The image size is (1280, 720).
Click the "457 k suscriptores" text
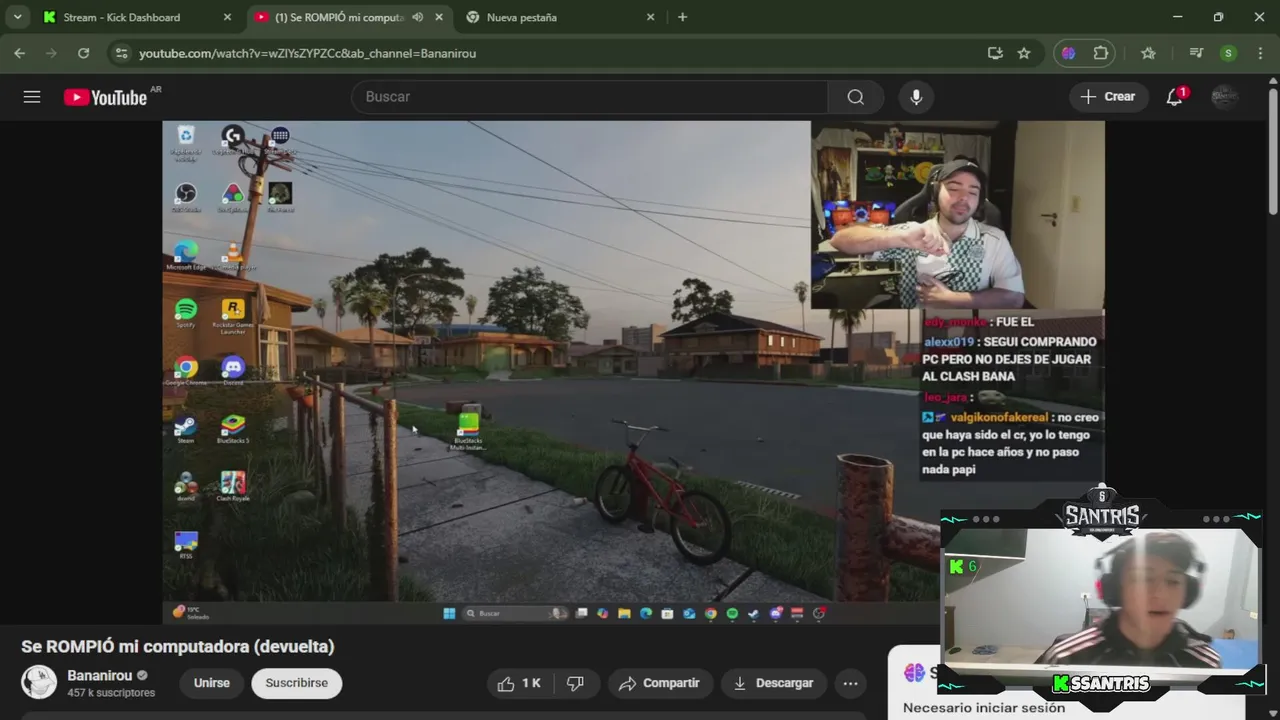[x=111, y=693]
